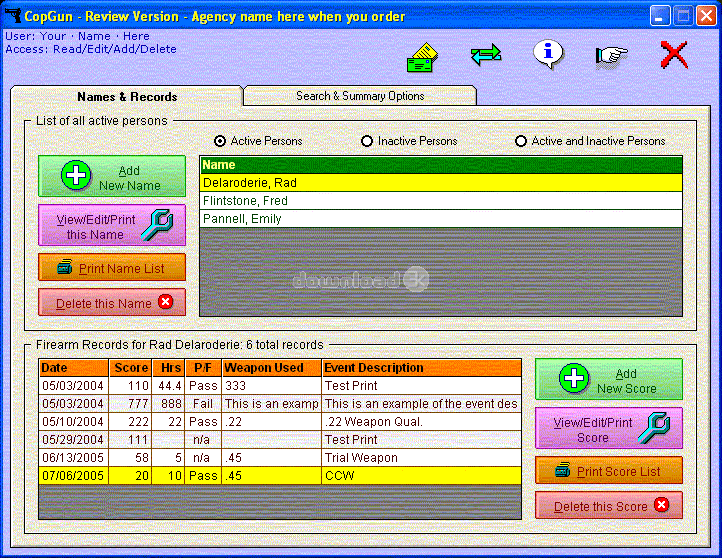The image size is (722, 558).
Task: Click the Score column header
Action: 130,368
